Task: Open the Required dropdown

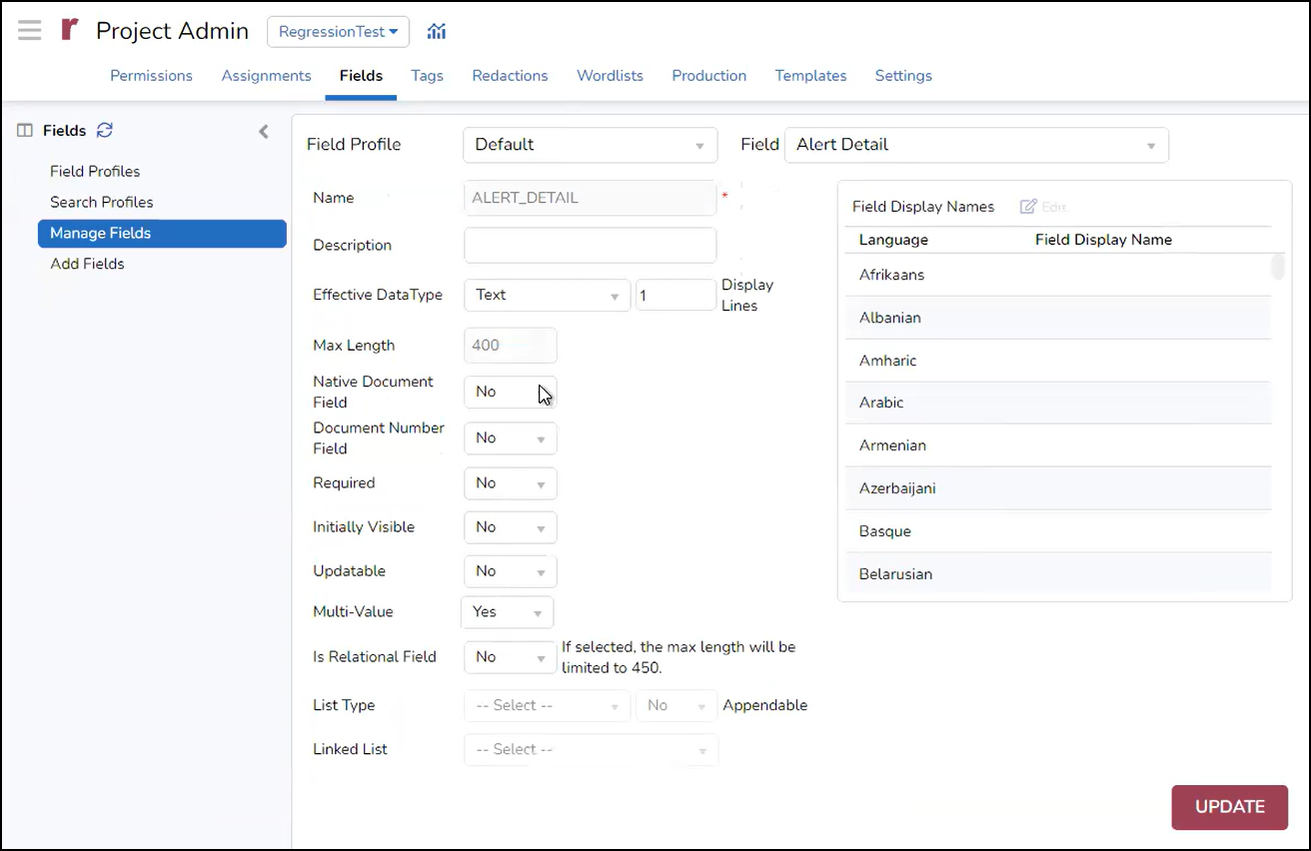Action: 510,483
